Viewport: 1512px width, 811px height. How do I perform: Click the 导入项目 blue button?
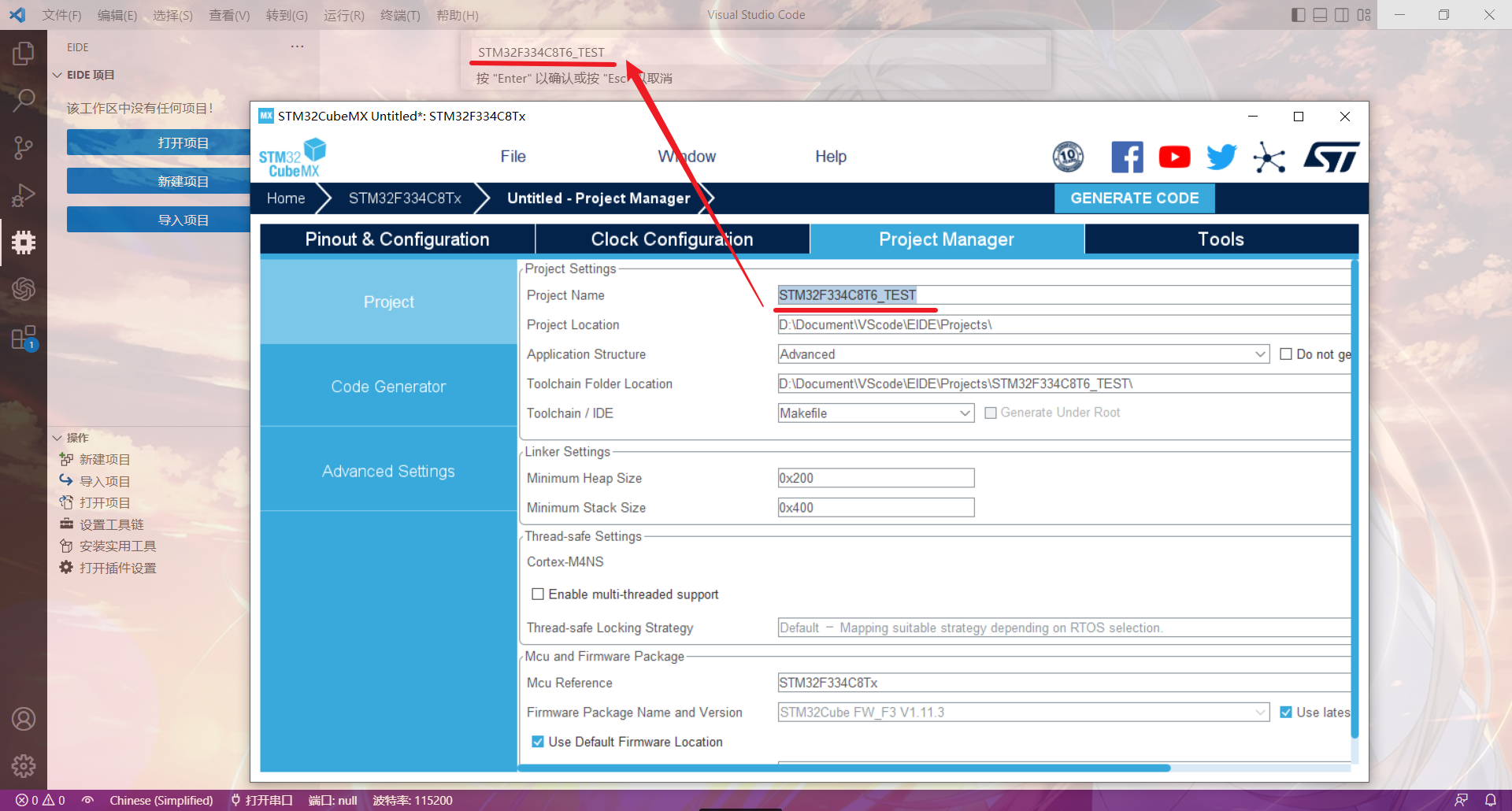click(x=158, y=220)
